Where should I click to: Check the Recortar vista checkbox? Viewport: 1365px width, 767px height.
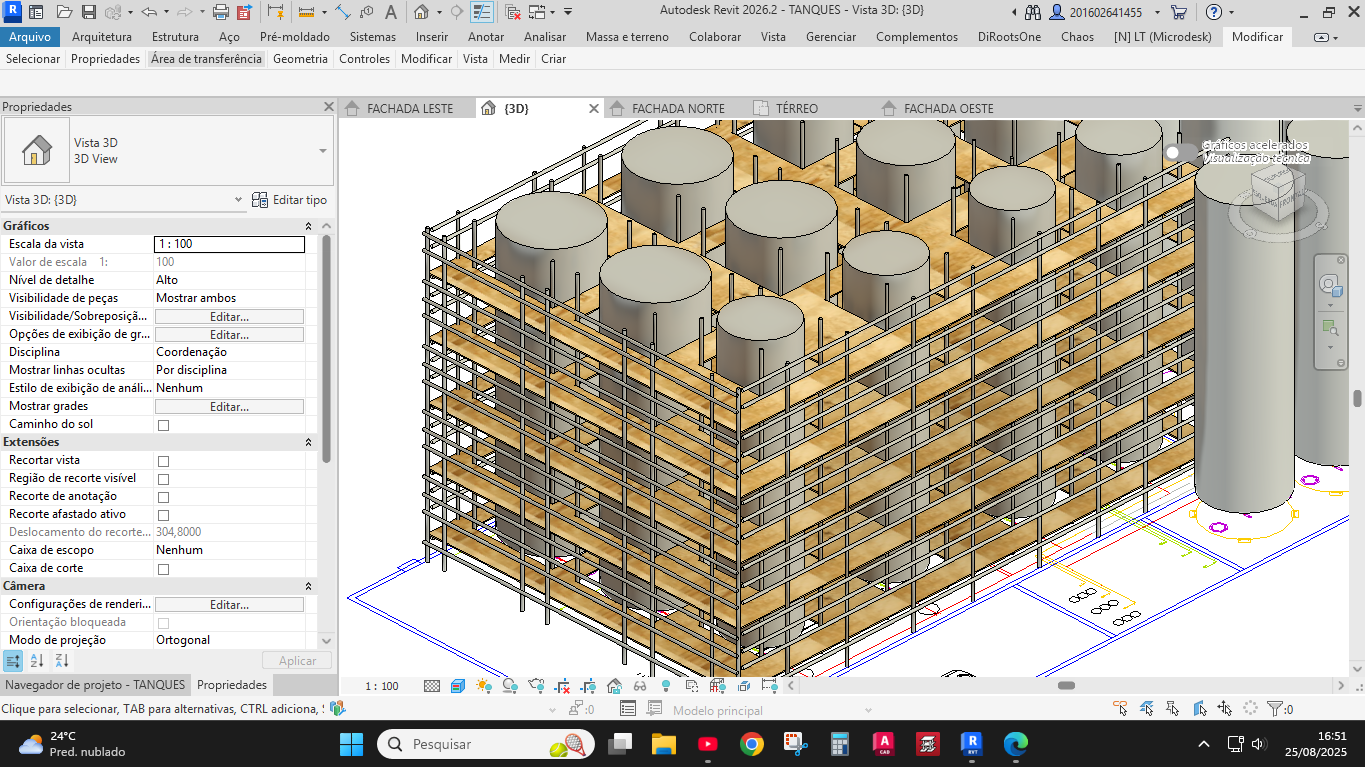pos(164,461)
